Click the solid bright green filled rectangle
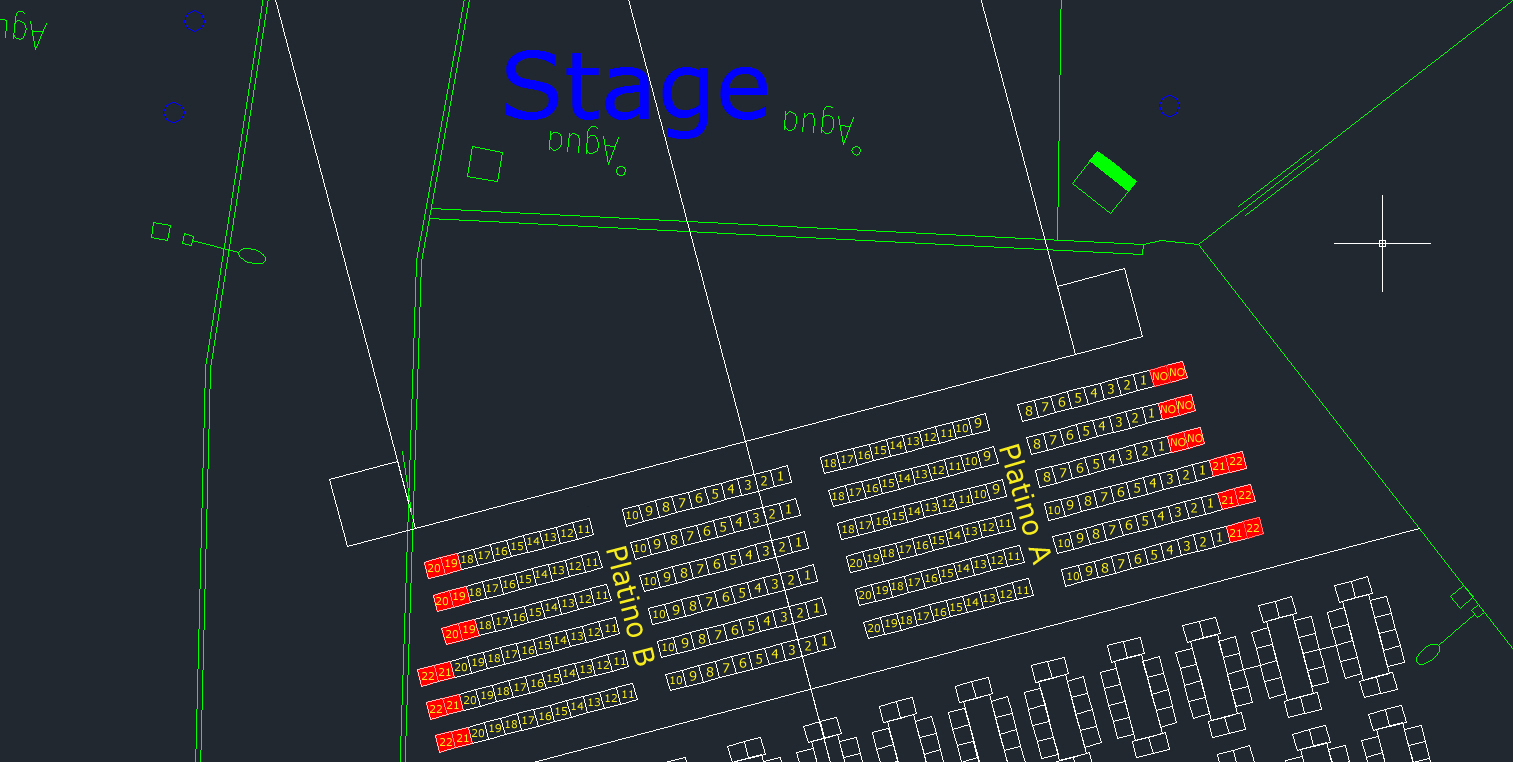The image size is (1513, 762). point(1113,170)
